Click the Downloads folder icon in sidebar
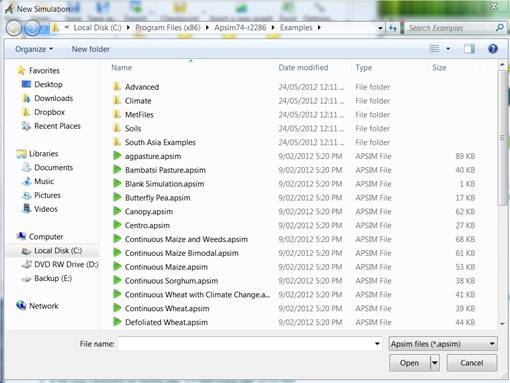The image size is (510, 383). pos(26,98)
